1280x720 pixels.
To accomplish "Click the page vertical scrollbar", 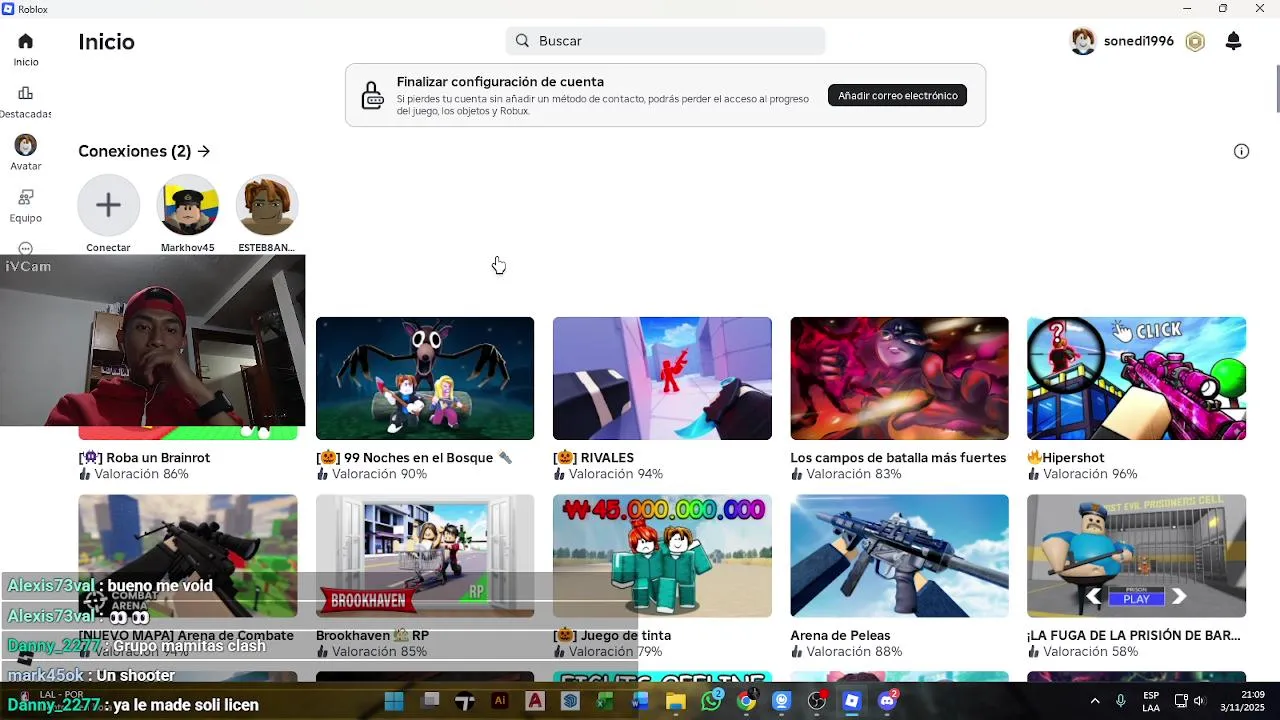I will click(x=1276, y=90).
